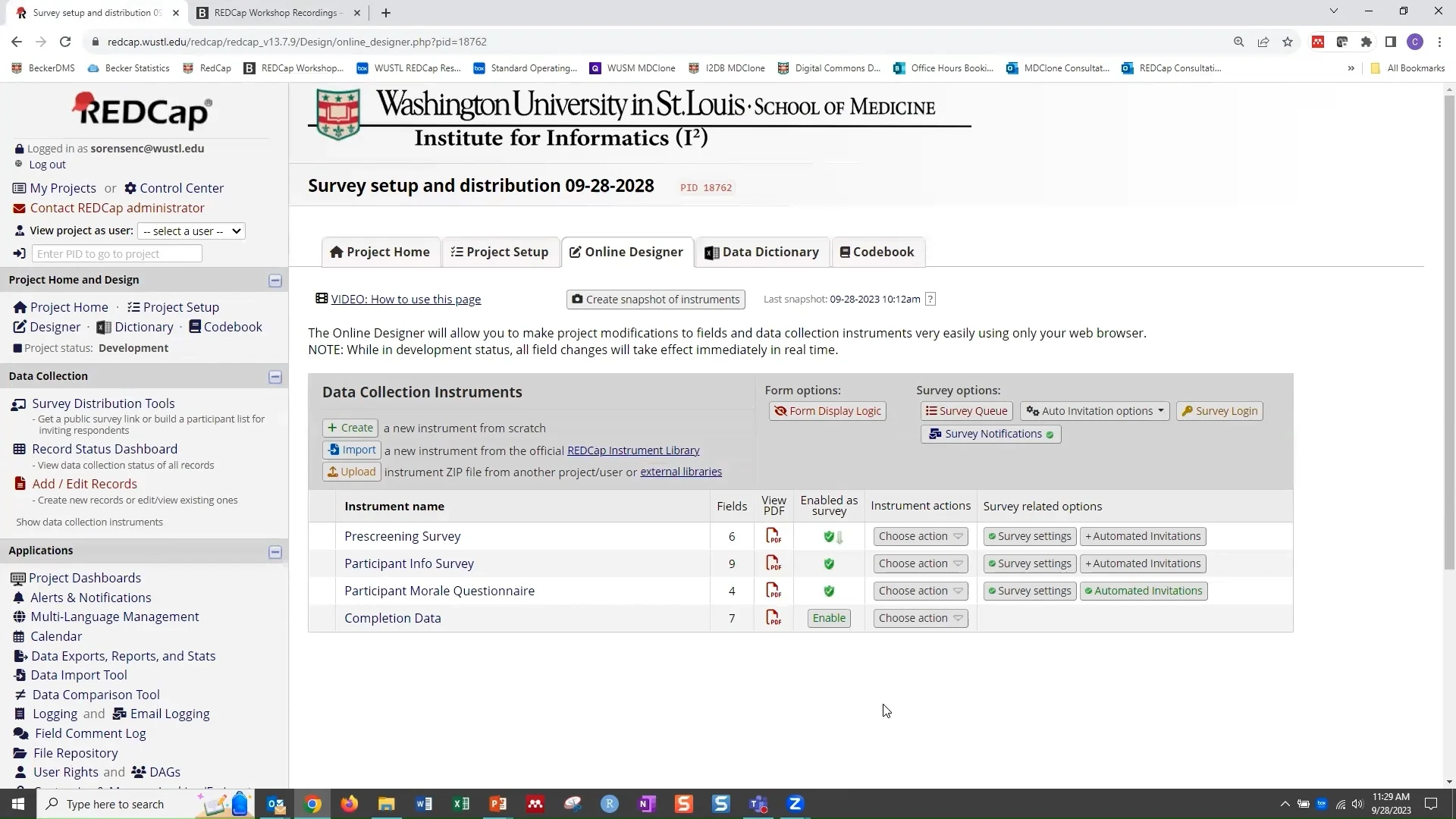The width and height of the screenshot is (1456, 819).
Task: Click Import instrument button
Action: coord(352,450)
